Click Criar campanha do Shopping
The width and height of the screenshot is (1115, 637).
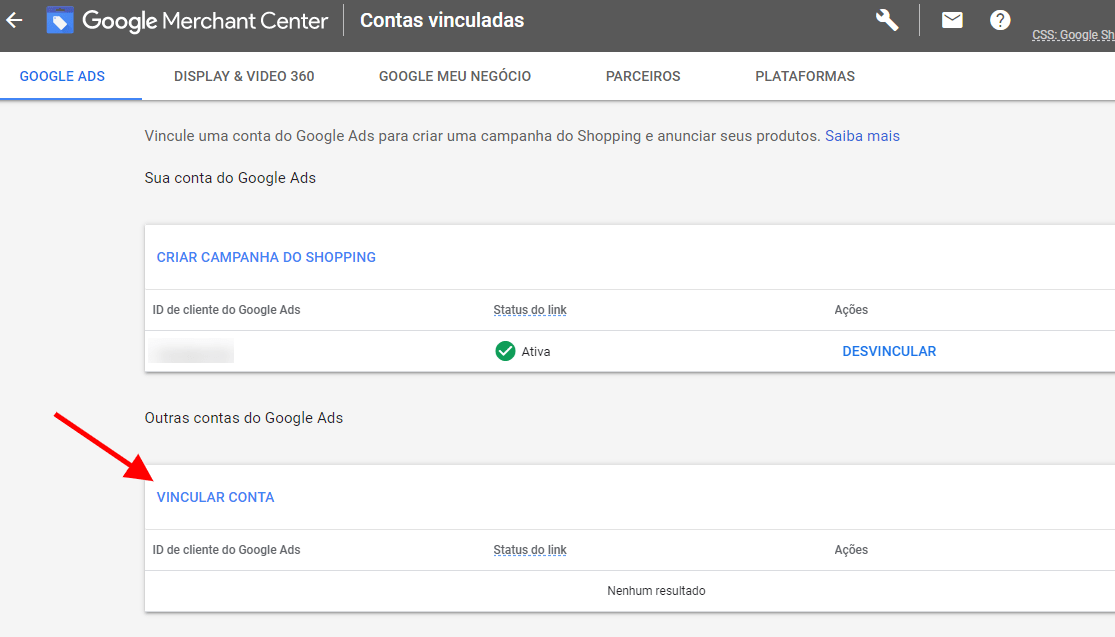pos(266,257)
